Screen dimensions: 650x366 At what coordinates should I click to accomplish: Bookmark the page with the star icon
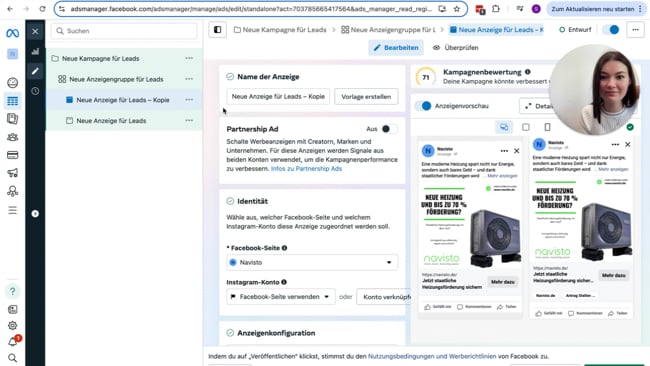click(456, 9)
